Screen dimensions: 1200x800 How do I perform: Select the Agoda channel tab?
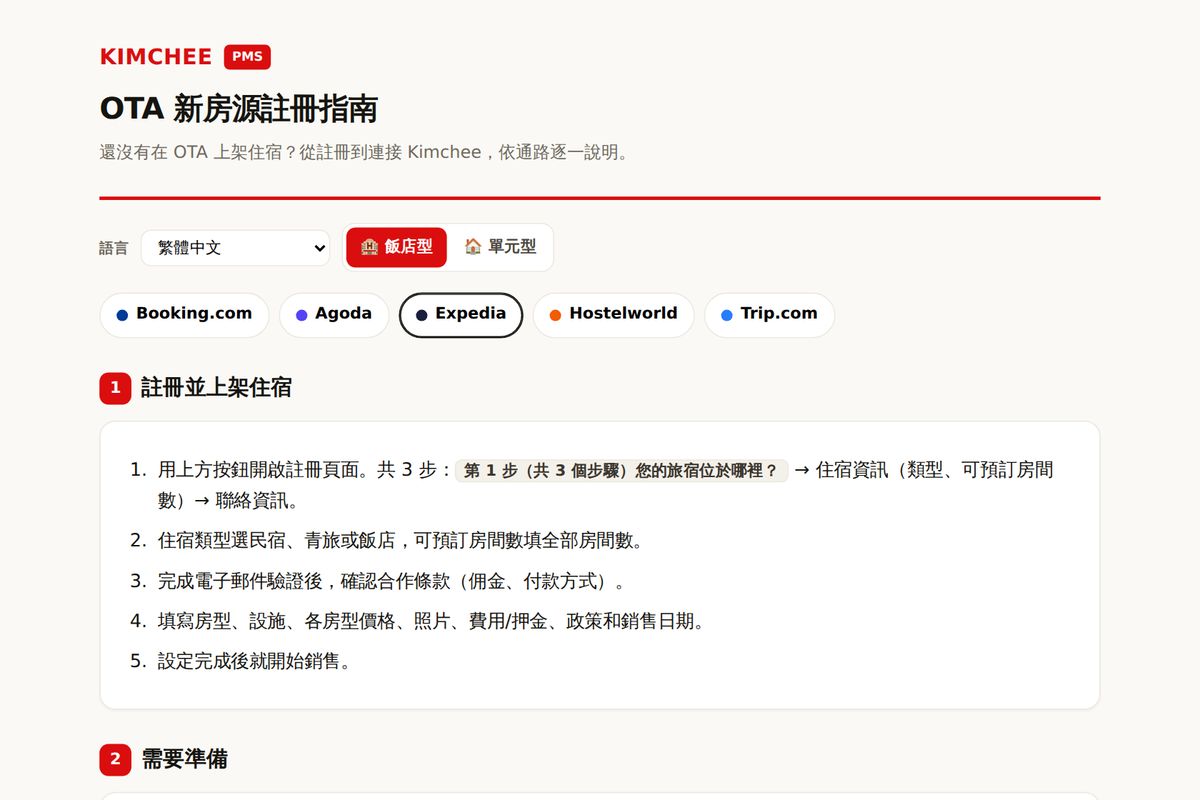334,315
